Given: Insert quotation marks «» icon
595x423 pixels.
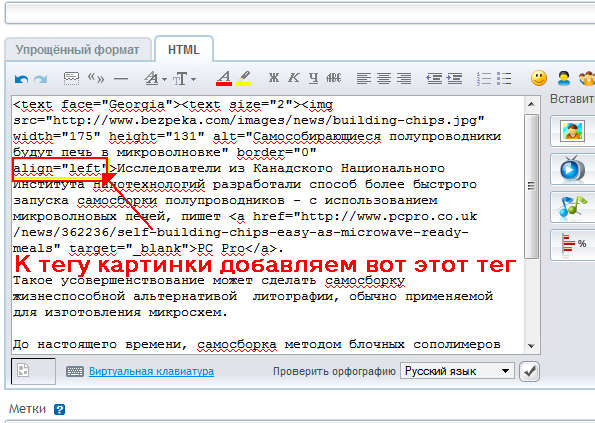Looking at the screenshot, I should pyautogui.click(x=96, y=78).
